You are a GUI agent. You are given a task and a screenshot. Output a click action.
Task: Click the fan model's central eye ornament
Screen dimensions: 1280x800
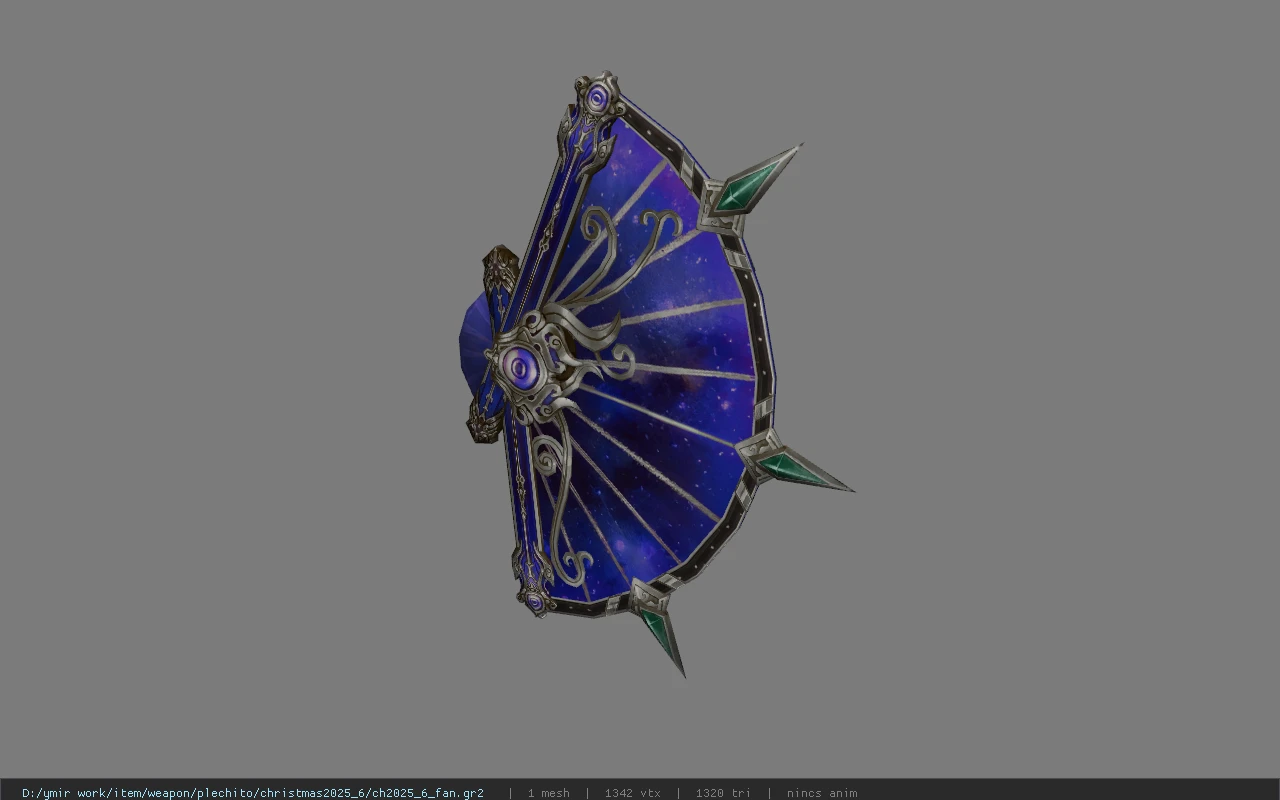(x=521, y=369)
